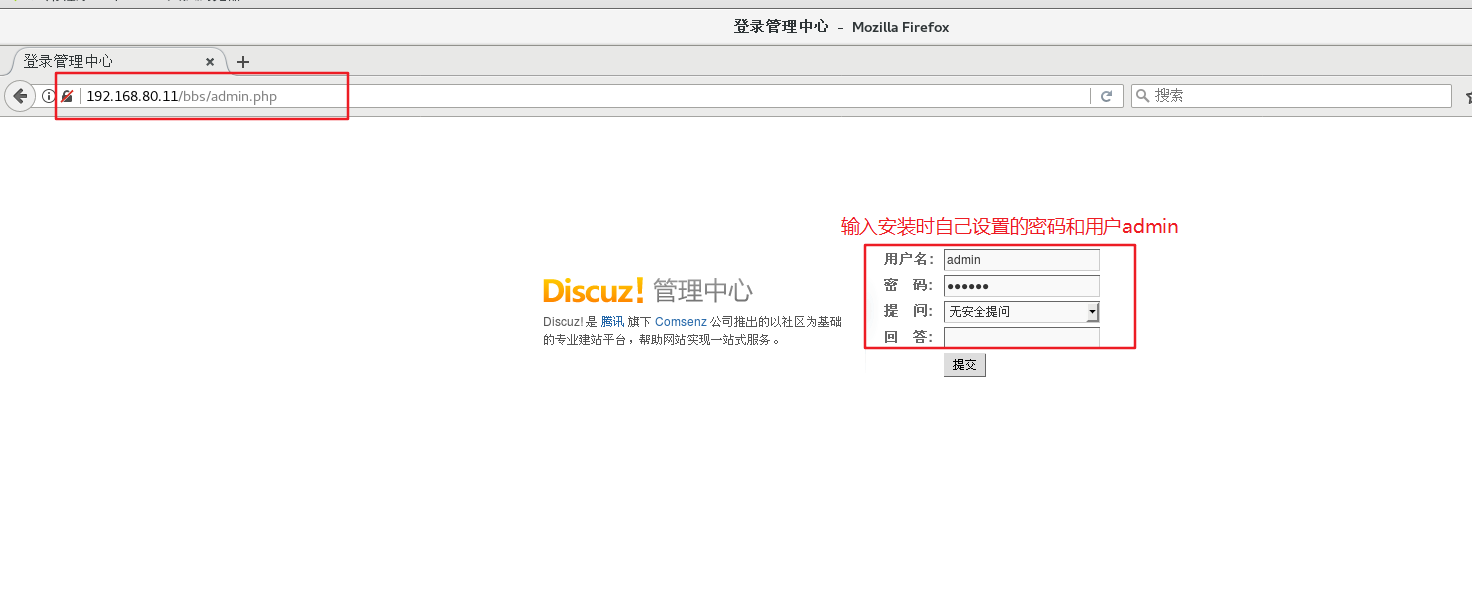Open the insecure connection lock icon
Viewport: 1472px width, 590px height.
[x=67, y=96]
